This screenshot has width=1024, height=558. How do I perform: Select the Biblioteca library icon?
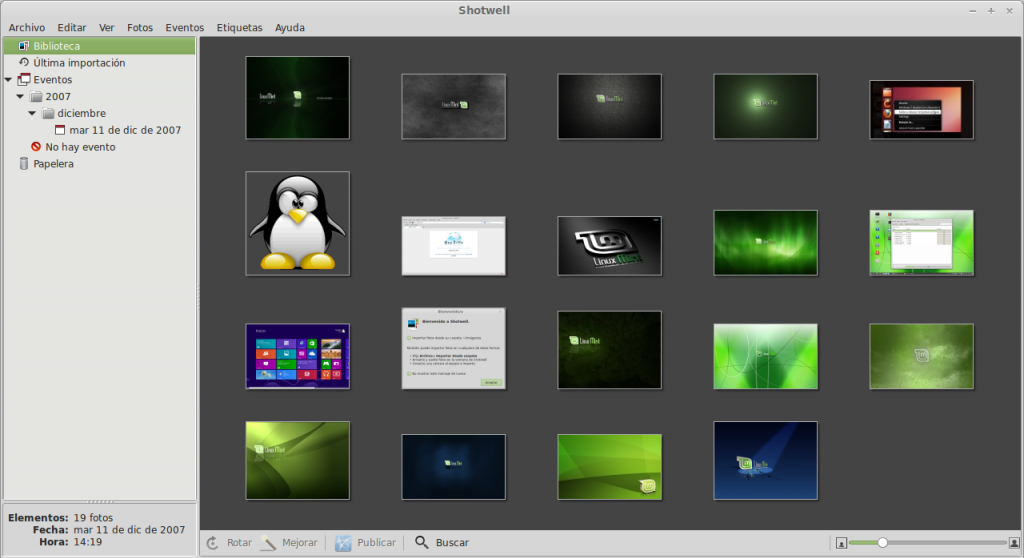pyautogui.click(x=24, y=46)
